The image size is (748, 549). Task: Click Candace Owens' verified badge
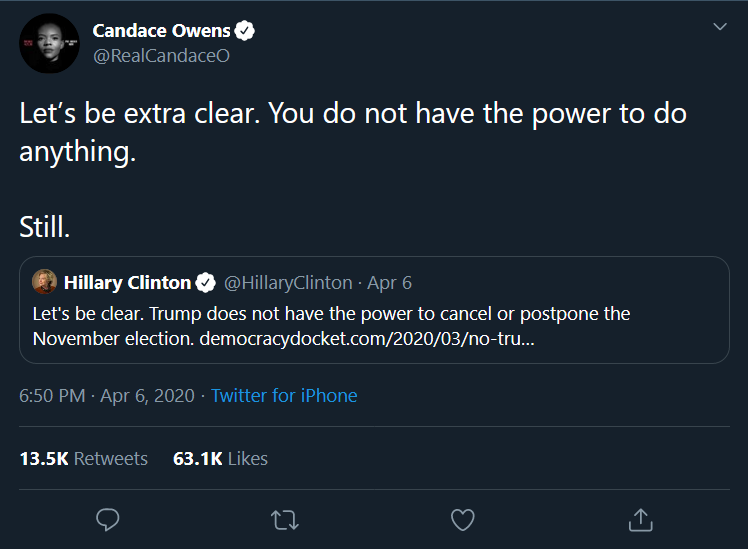point(245,31)
